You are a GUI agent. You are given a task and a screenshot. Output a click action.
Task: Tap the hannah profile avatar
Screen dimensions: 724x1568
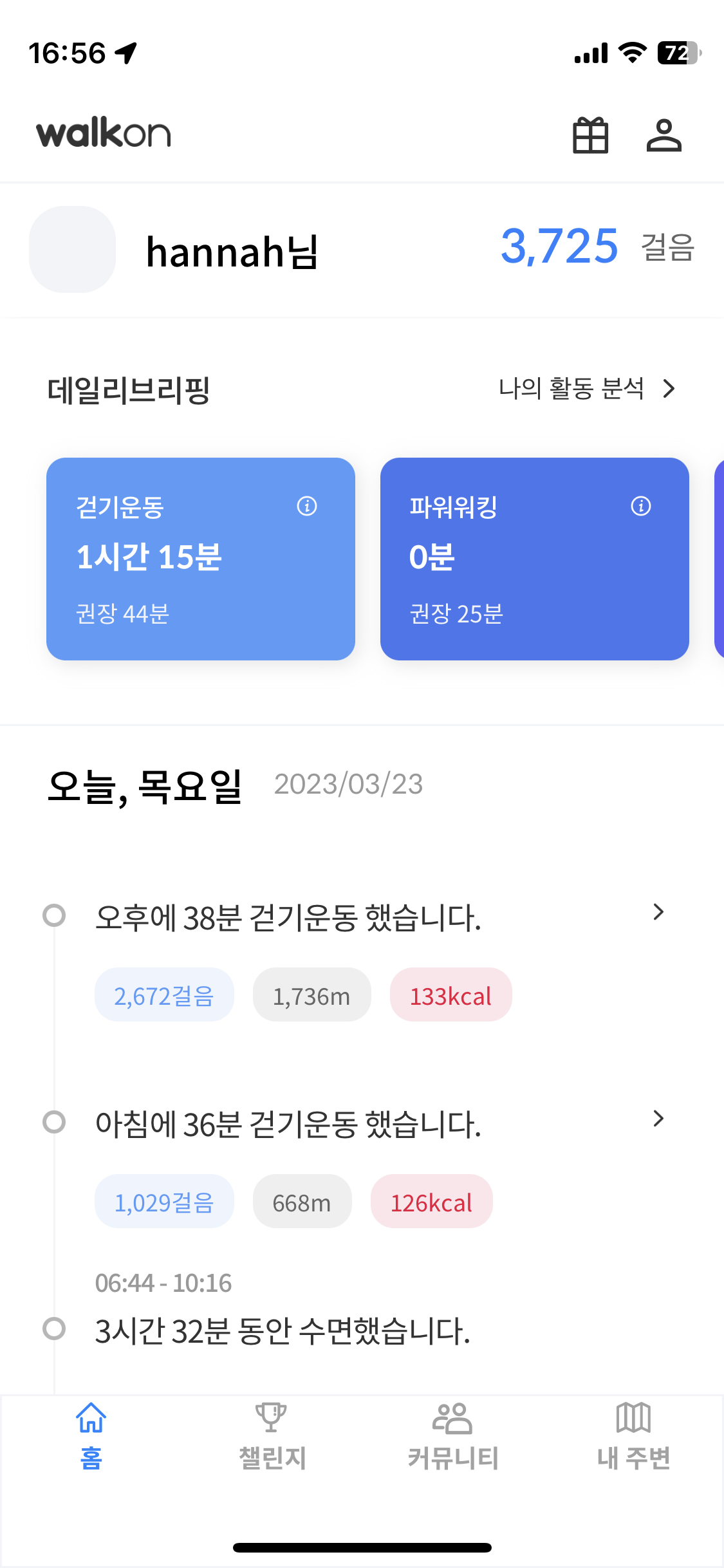point(72,250)
